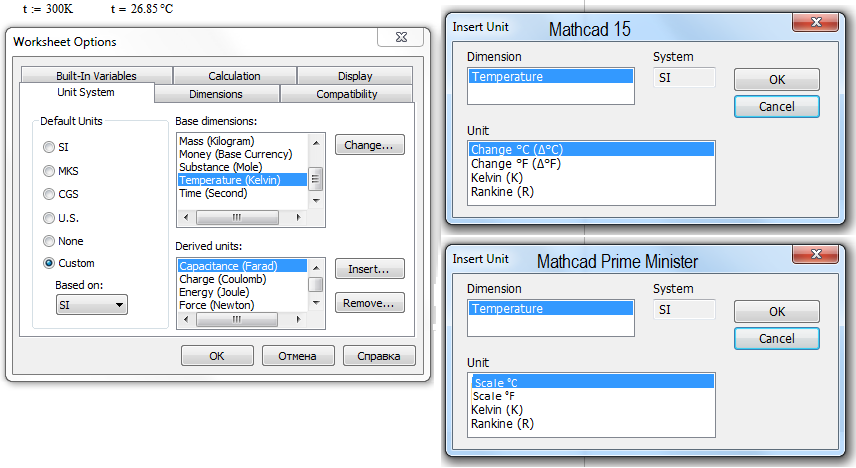856x468 pixels.
Task: Open the Built-In Variables tab
Action: click(x=97, y=75)
